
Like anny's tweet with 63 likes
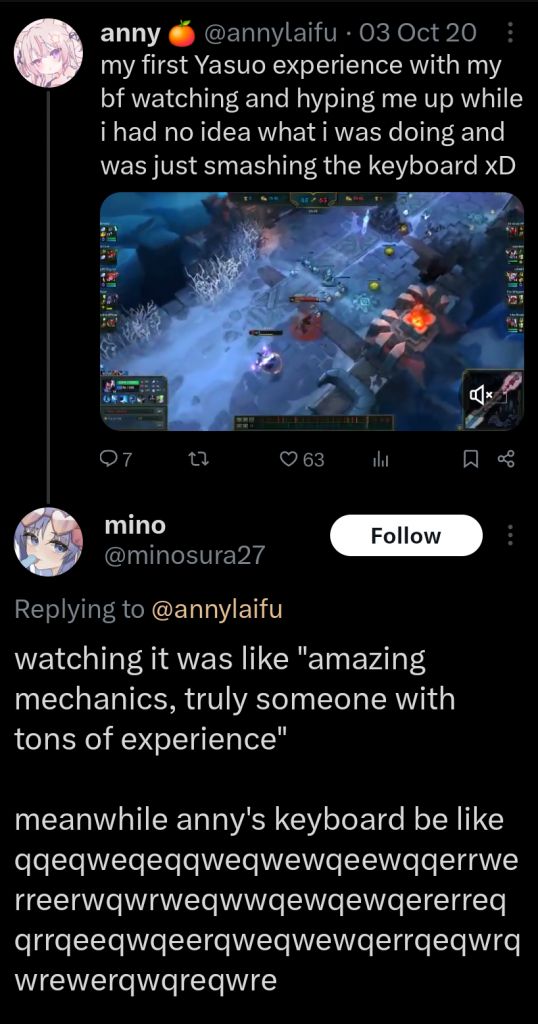[x=302, y=460]
